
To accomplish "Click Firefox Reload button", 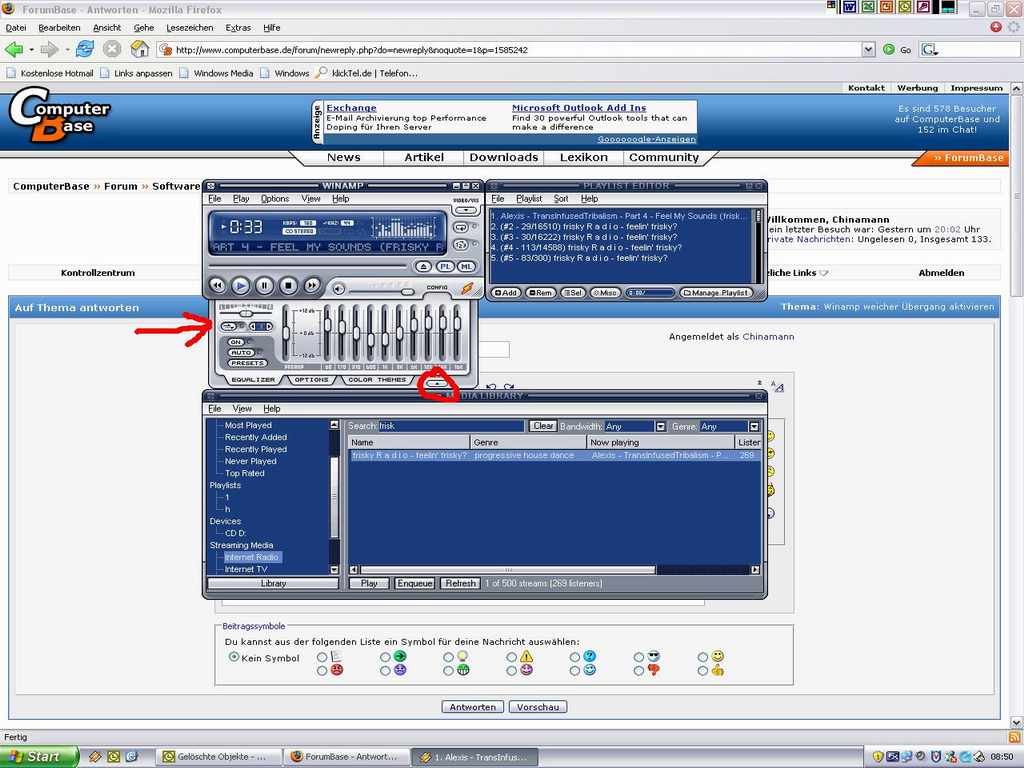I will (85, 49).
